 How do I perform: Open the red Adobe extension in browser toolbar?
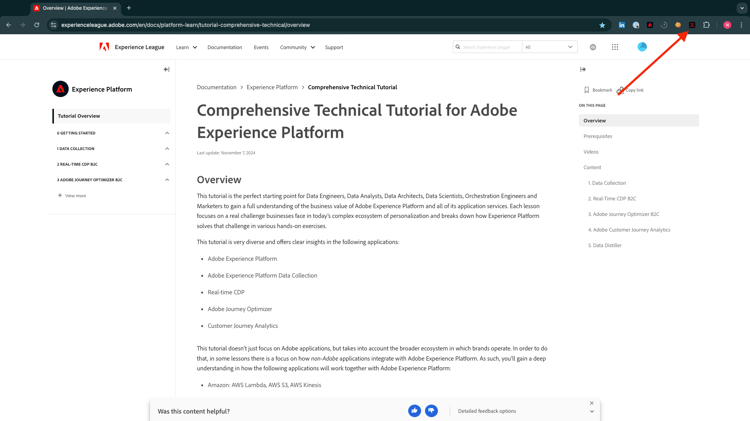pos(650,25)
